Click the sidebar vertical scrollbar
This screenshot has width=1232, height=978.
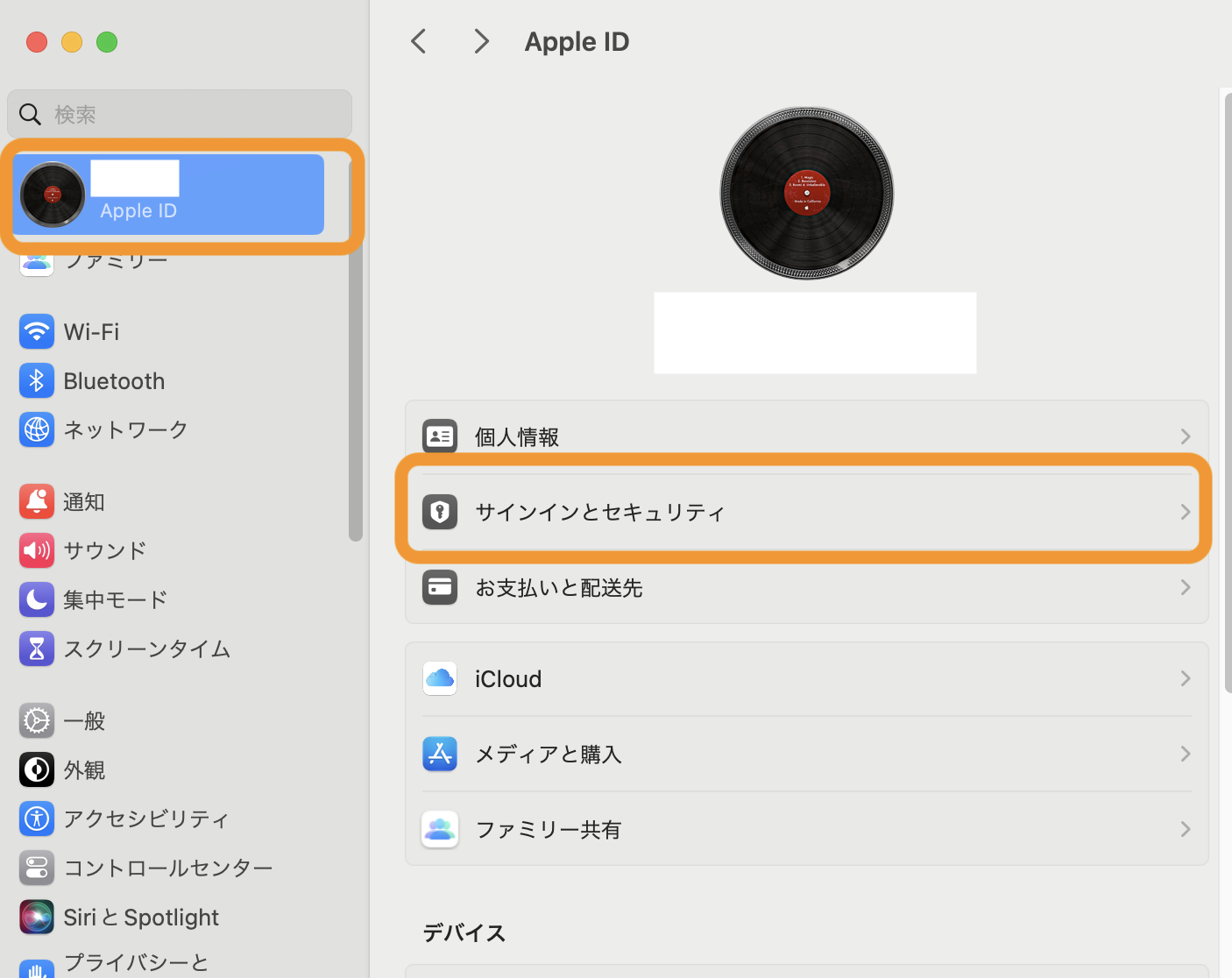point(355,351)
